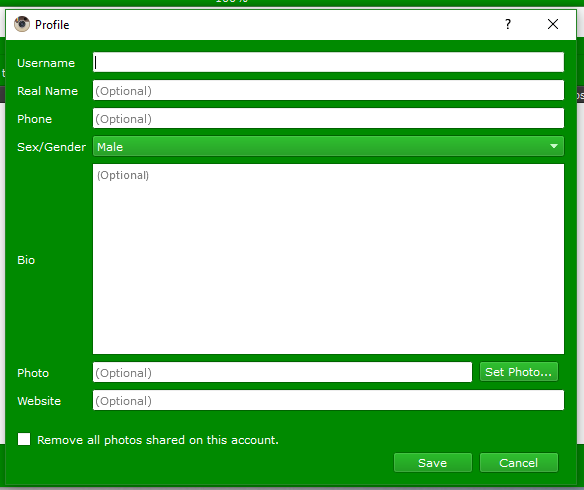Click the Sex/Gender field label
Viewport: 584px width, 490px height.
(51, 147)
